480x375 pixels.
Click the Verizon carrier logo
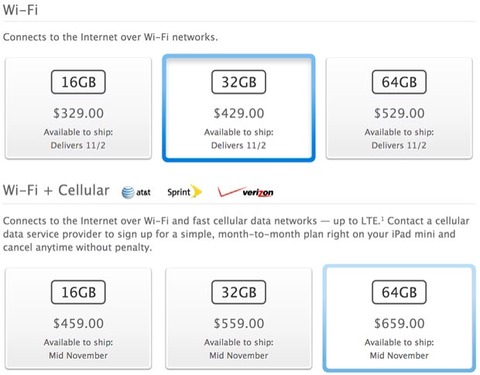click(245, 192)
